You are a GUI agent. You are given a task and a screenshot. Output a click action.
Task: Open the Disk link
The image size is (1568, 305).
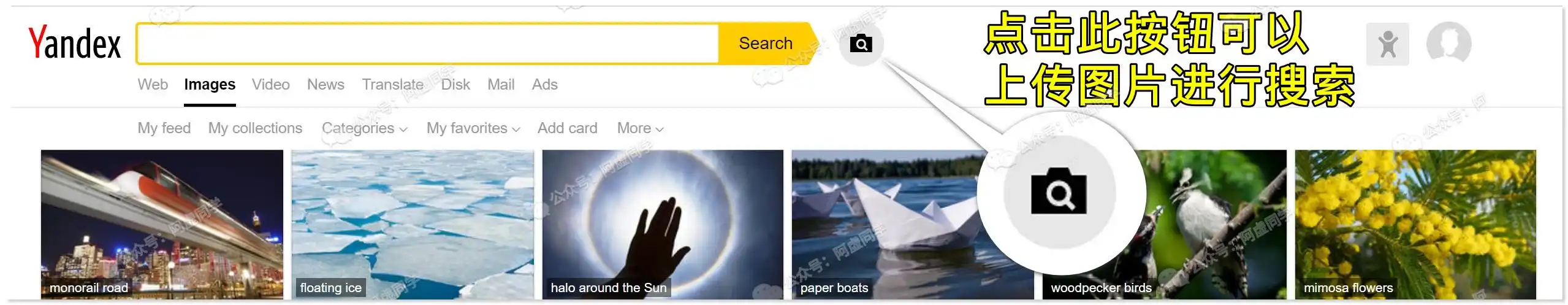click(x=455, y=85)
